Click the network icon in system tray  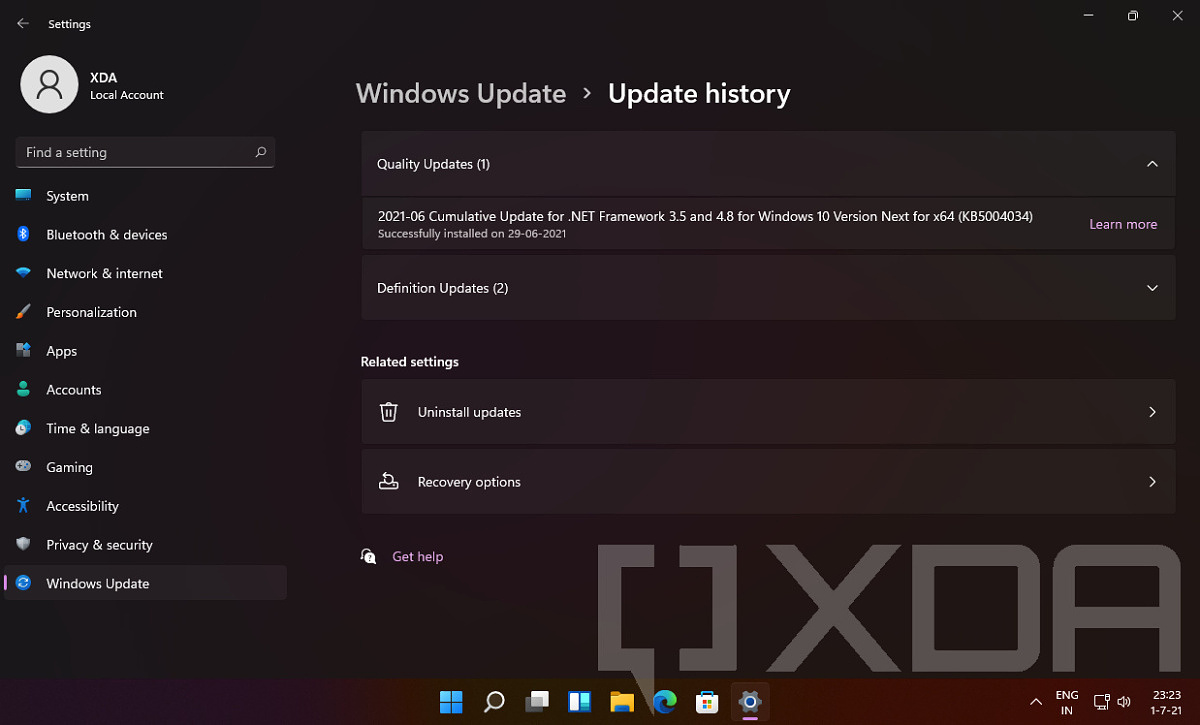tap(1101, 702)
